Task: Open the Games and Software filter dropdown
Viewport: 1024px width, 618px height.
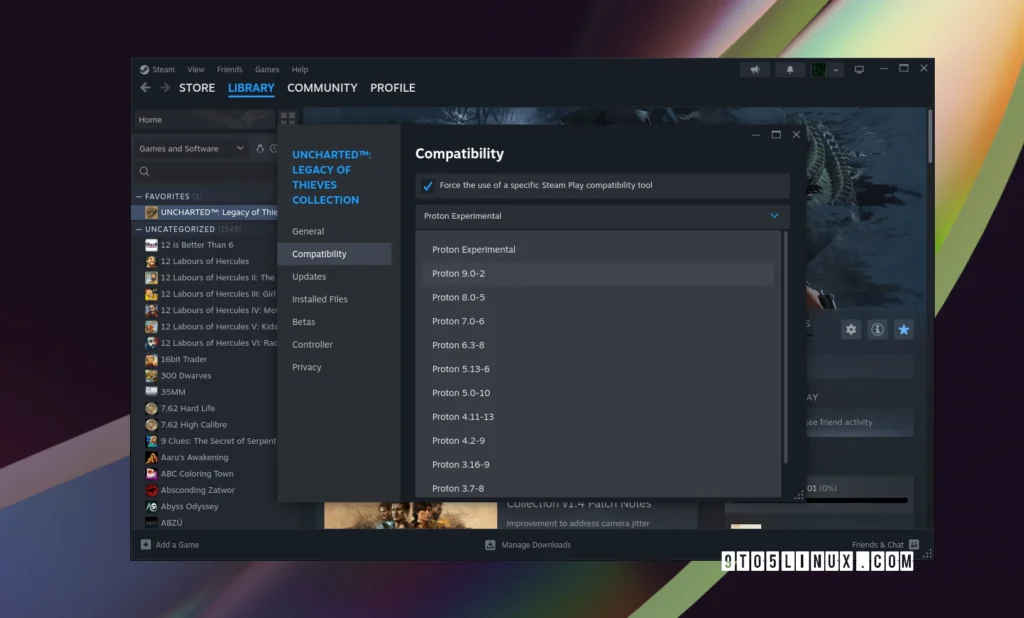Action: click(191, 148)
